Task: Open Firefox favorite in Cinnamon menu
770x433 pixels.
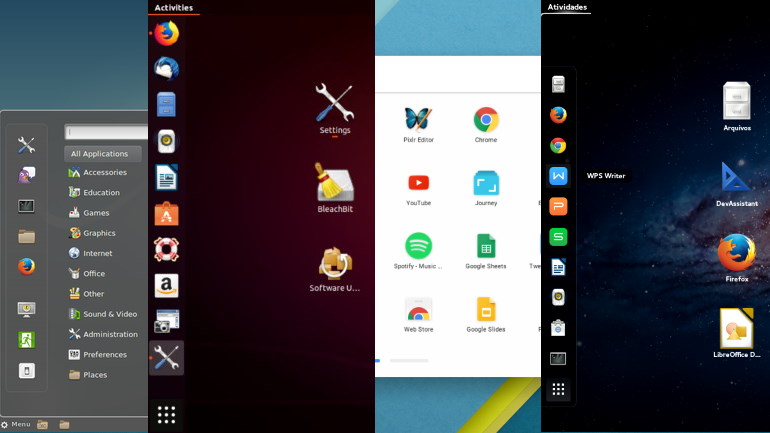Action: click(x=26, y=267)
